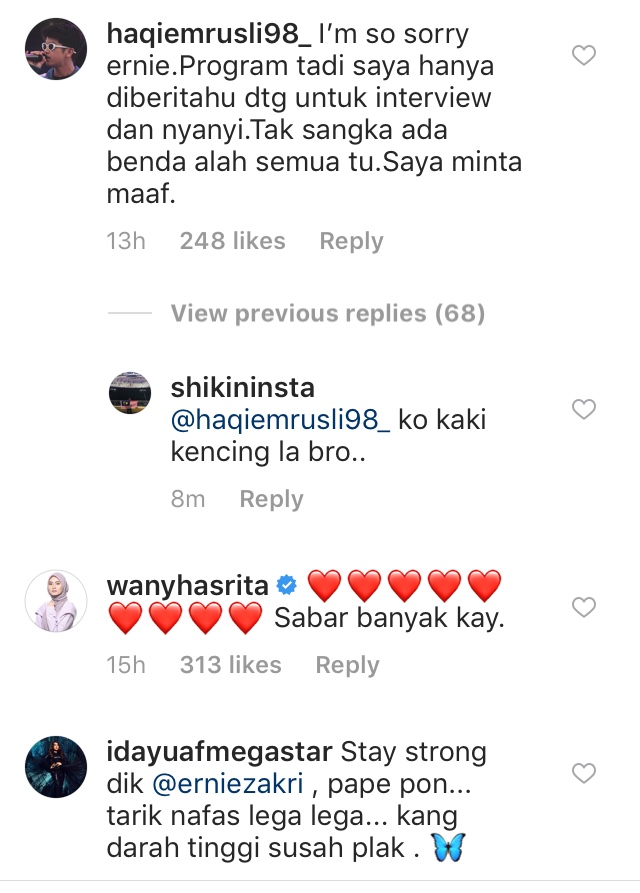The width and height of the screenshot is (640, 893).
Task: View the 313 likes on wanyhasrita's comment
Action: click(x=231, y=665)
